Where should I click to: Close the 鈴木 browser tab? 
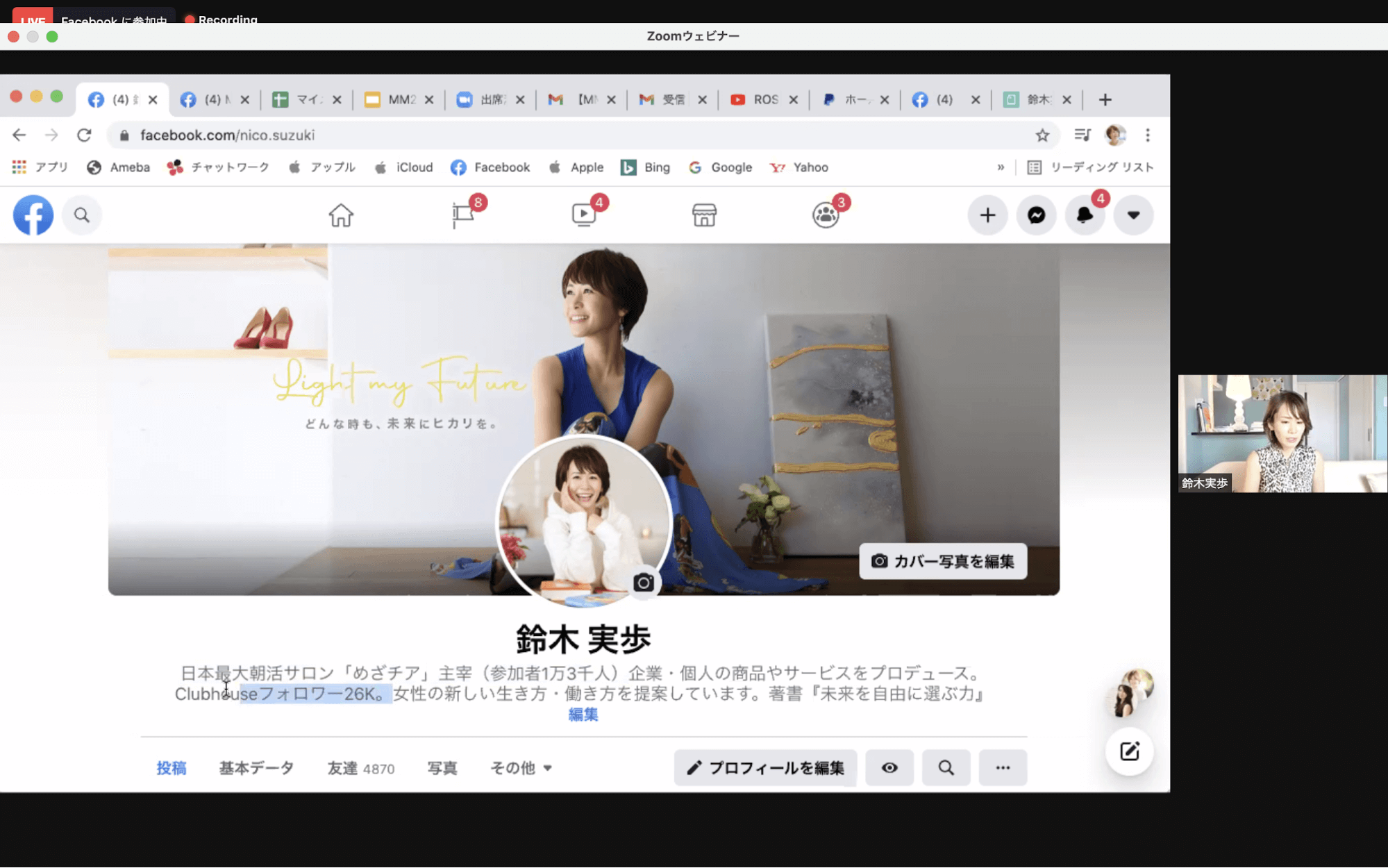pos(1067,99)
